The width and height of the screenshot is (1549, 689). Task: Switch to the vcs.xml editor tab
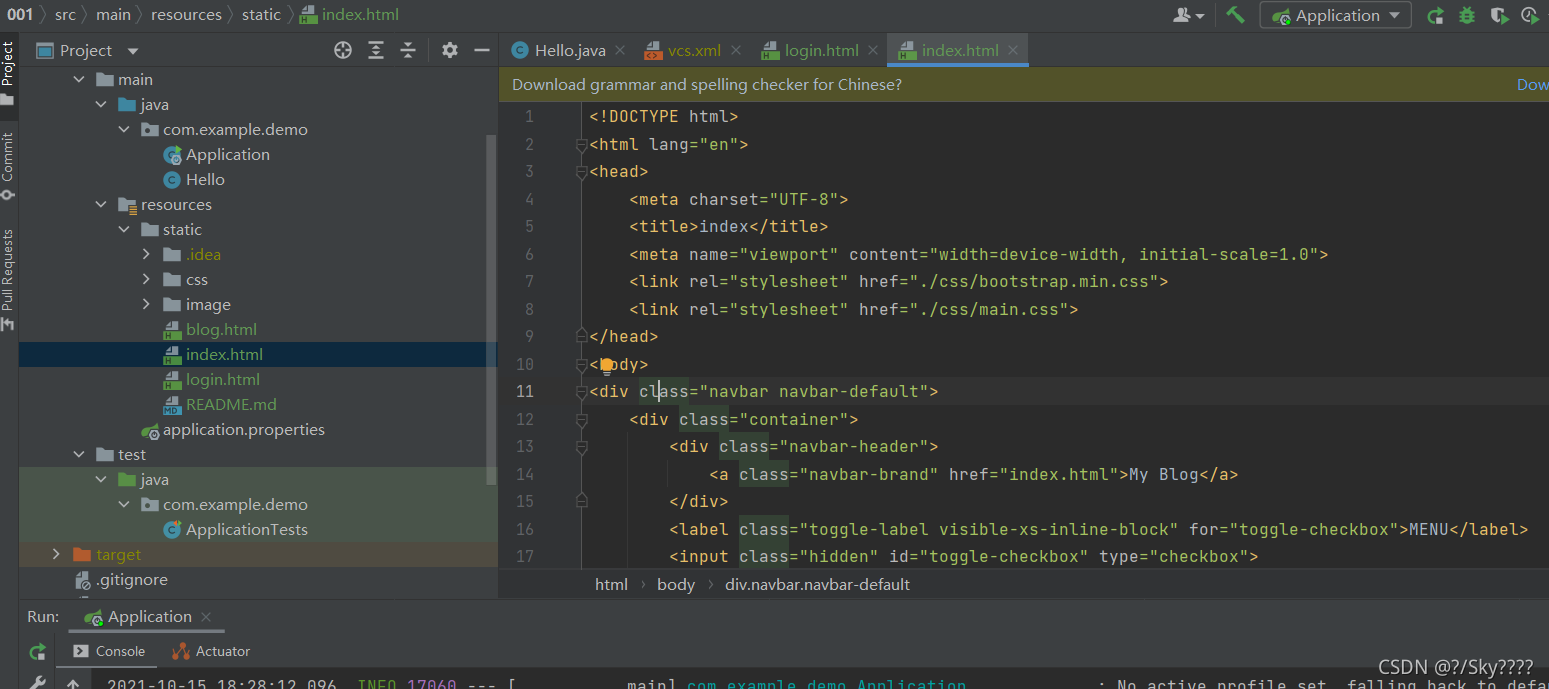694,50
